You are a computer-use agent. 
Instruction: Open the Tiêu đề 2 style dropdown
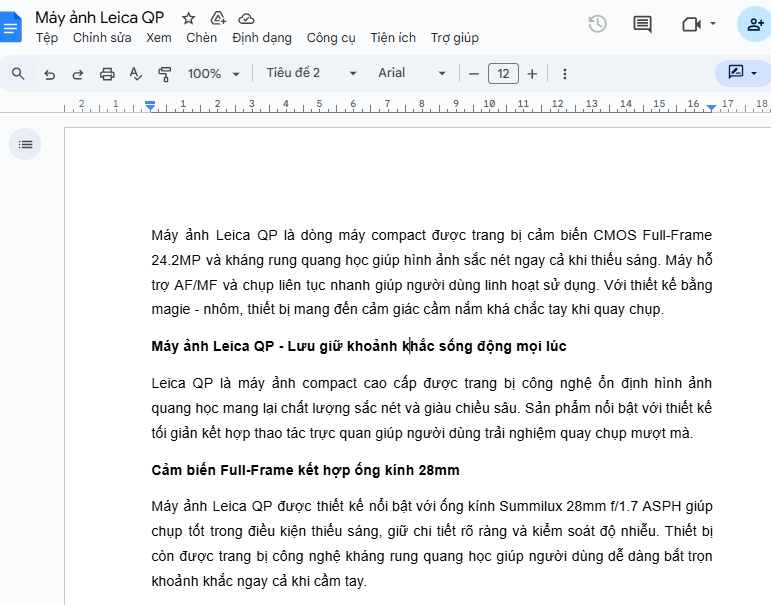pyautogui.click(x=311, y=73)
